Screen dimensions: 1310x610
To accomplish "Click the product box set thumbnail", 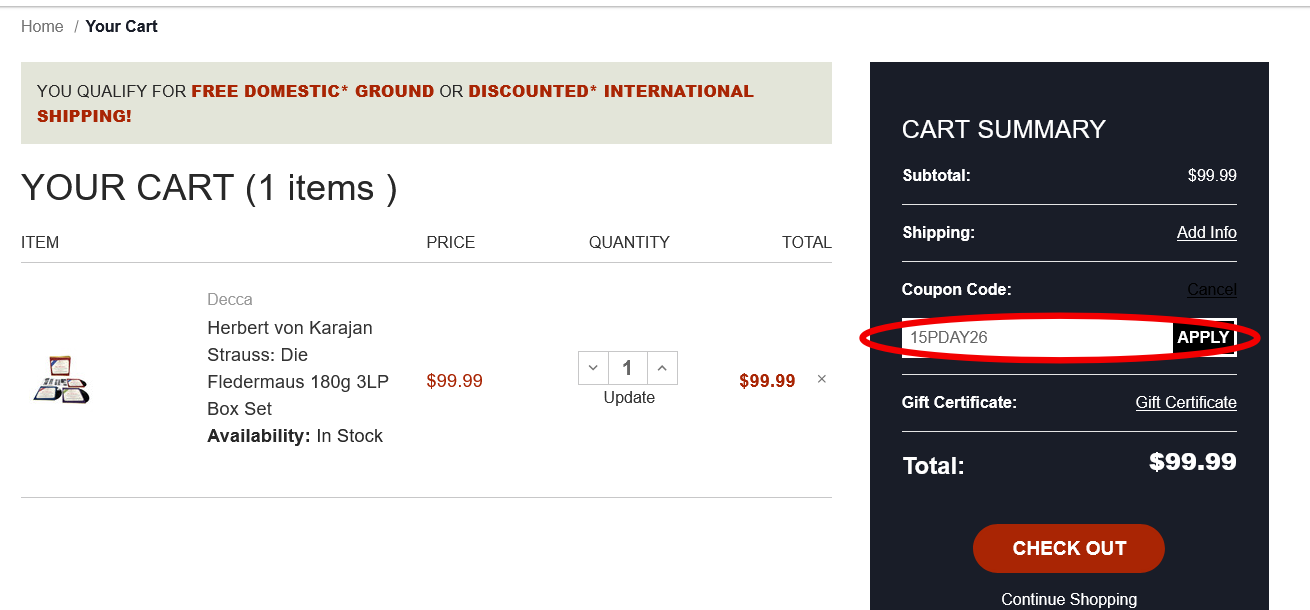I will point(60,380).
